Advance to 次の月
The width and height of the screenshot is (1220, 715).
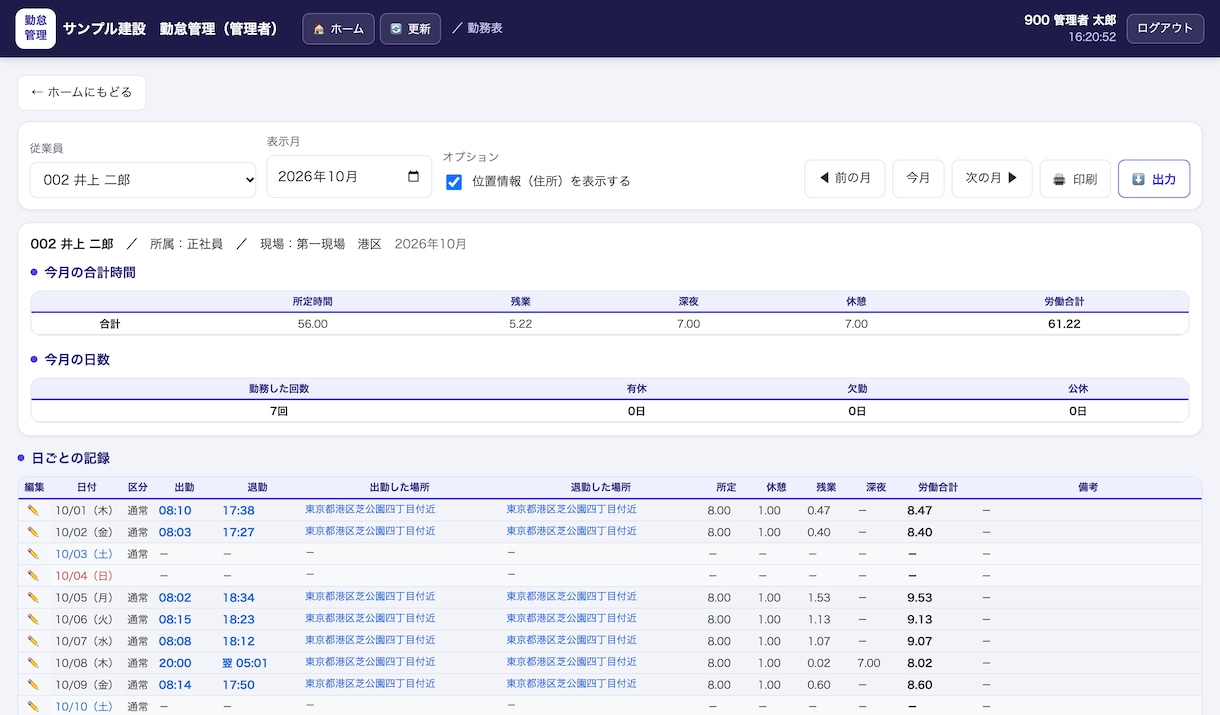(992, 179)
